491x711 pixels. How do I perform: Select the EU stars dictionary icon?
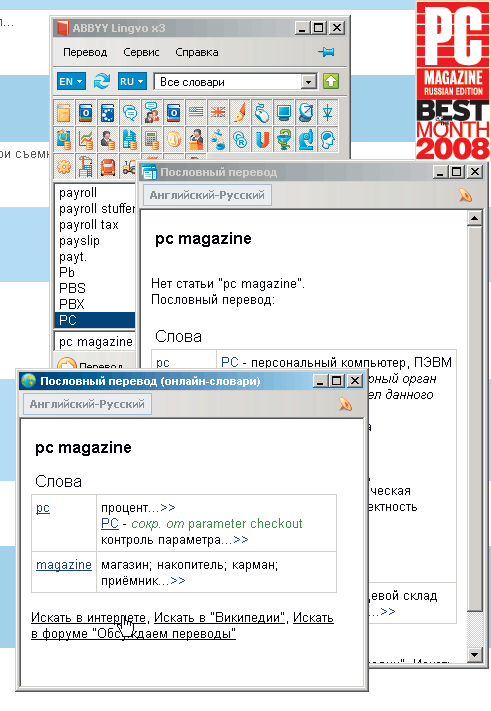click(x=107, y=112)
